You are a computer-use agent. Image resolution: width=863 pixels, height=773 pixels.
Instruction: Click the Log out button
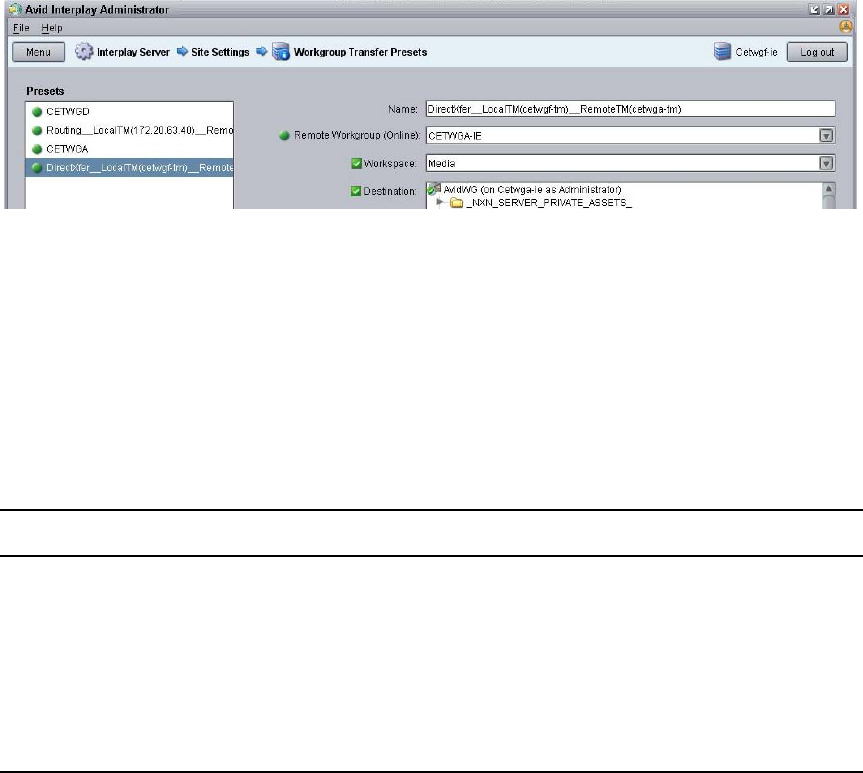coord(817,52)
